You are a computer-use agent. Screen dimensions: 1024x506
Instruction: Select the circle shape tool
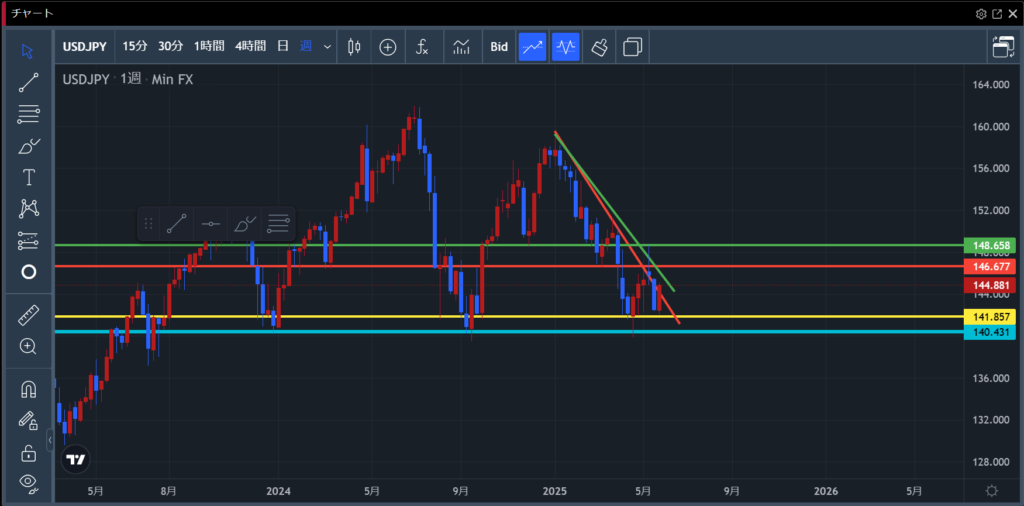pyautogui.click(x=28, y=272)
